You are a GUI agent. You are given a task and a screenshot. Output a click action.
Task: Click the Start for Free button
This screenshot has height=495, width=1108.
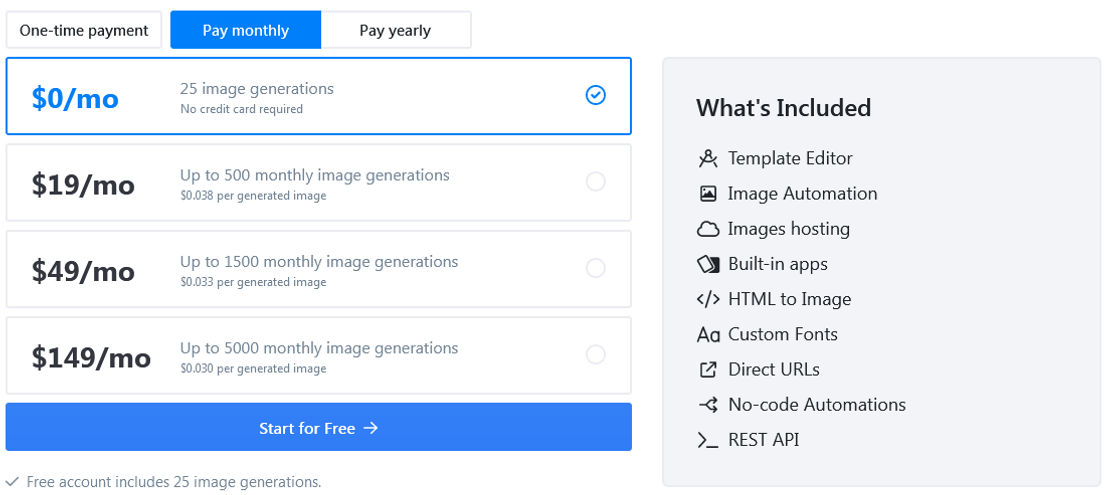coord(319,427)
